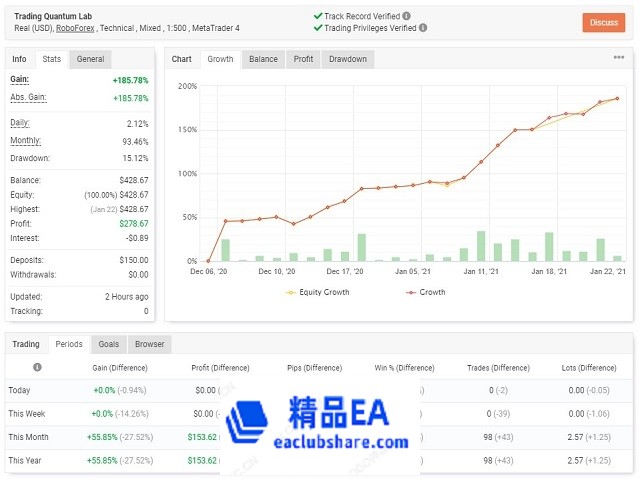This screenshot has height=480, width=640.
Task: Switch to the Balance chart tab
Action: click(263, 59)
